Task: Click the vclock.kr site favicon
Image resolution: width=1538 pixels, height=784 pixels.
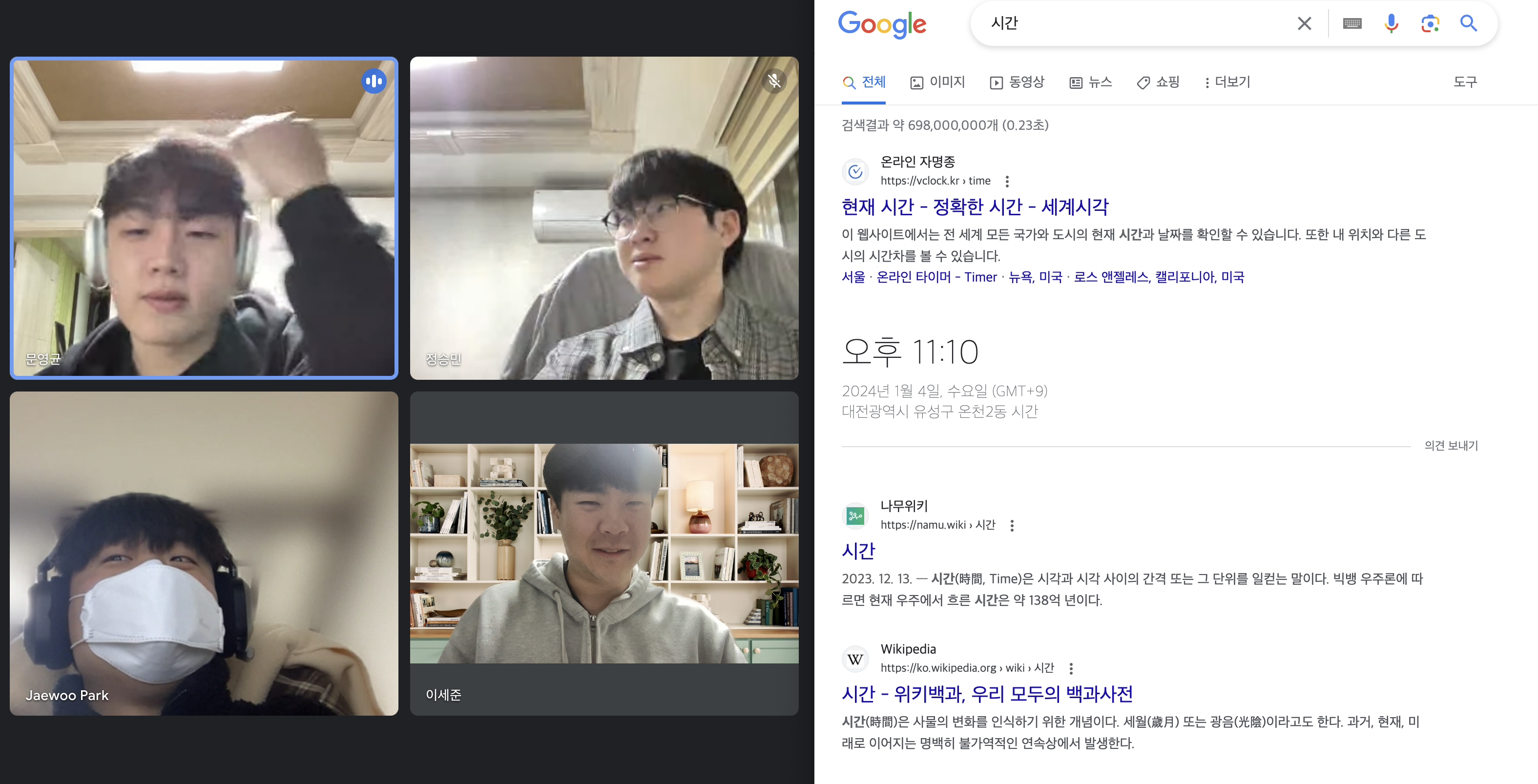Action: (x=855, y=172)
